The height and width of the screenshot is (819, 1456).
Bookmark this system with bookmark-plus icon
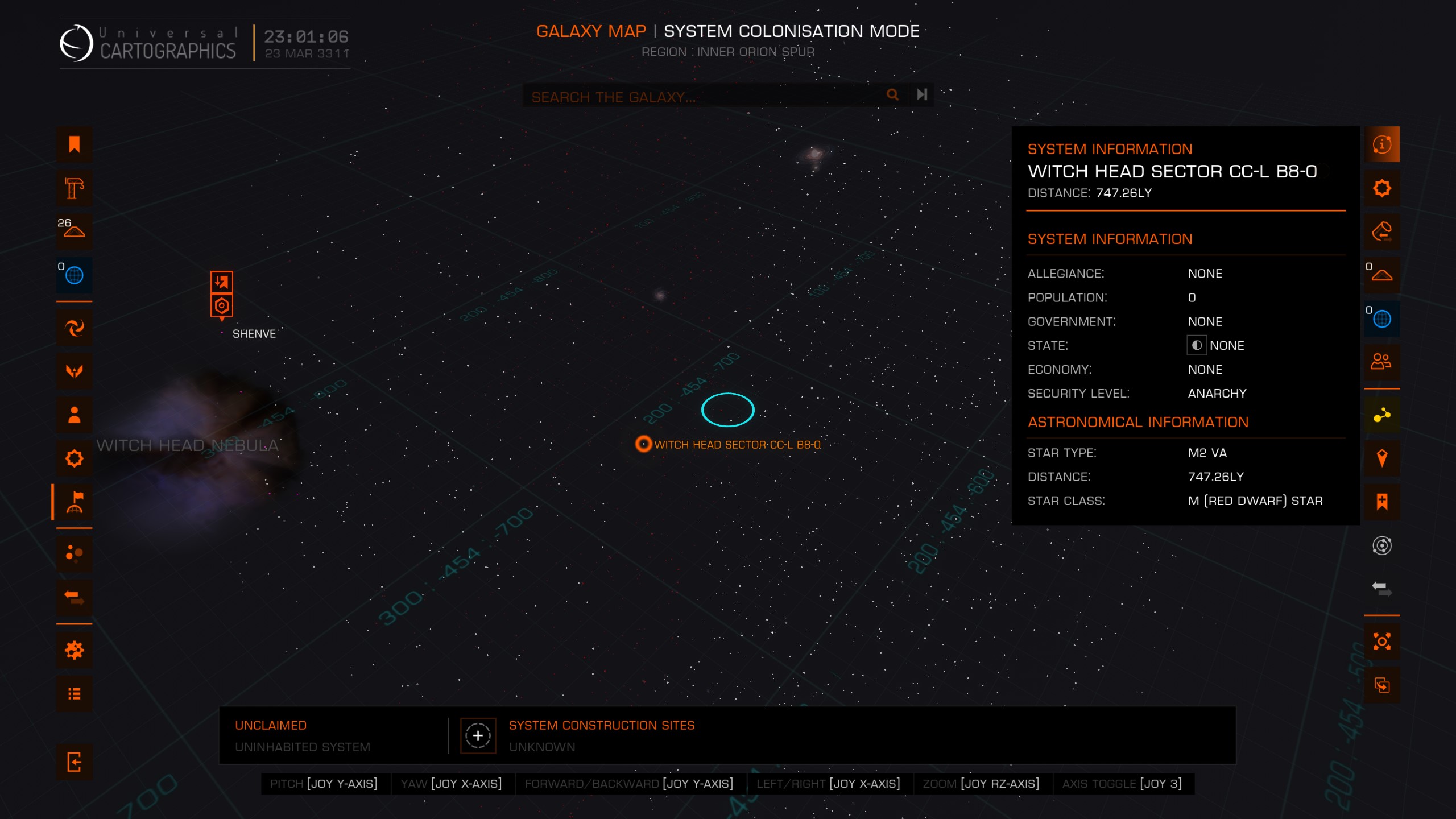point(1382,502)
